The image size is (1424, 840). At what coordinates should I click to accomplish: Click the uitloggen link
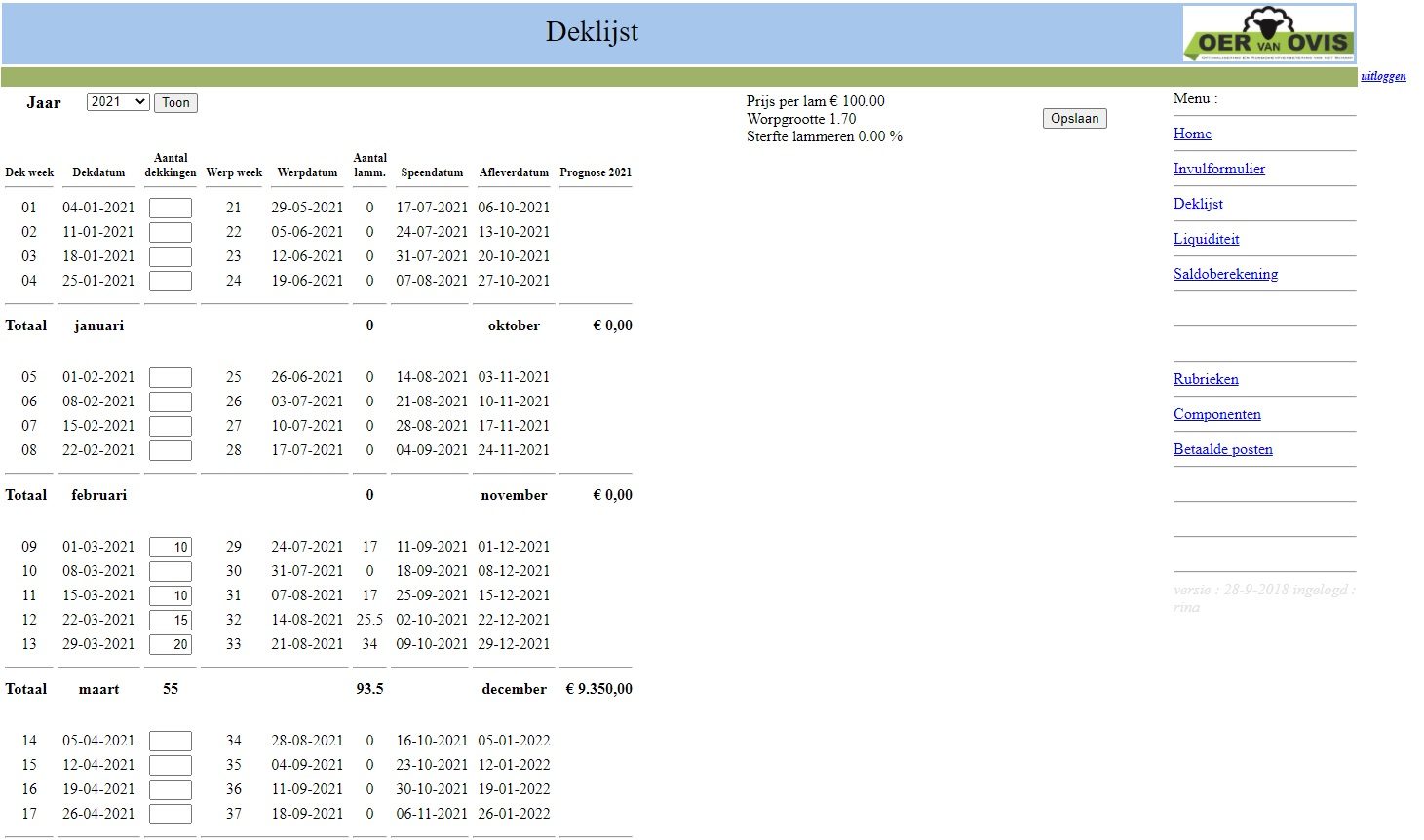[x=1383, y=76]
